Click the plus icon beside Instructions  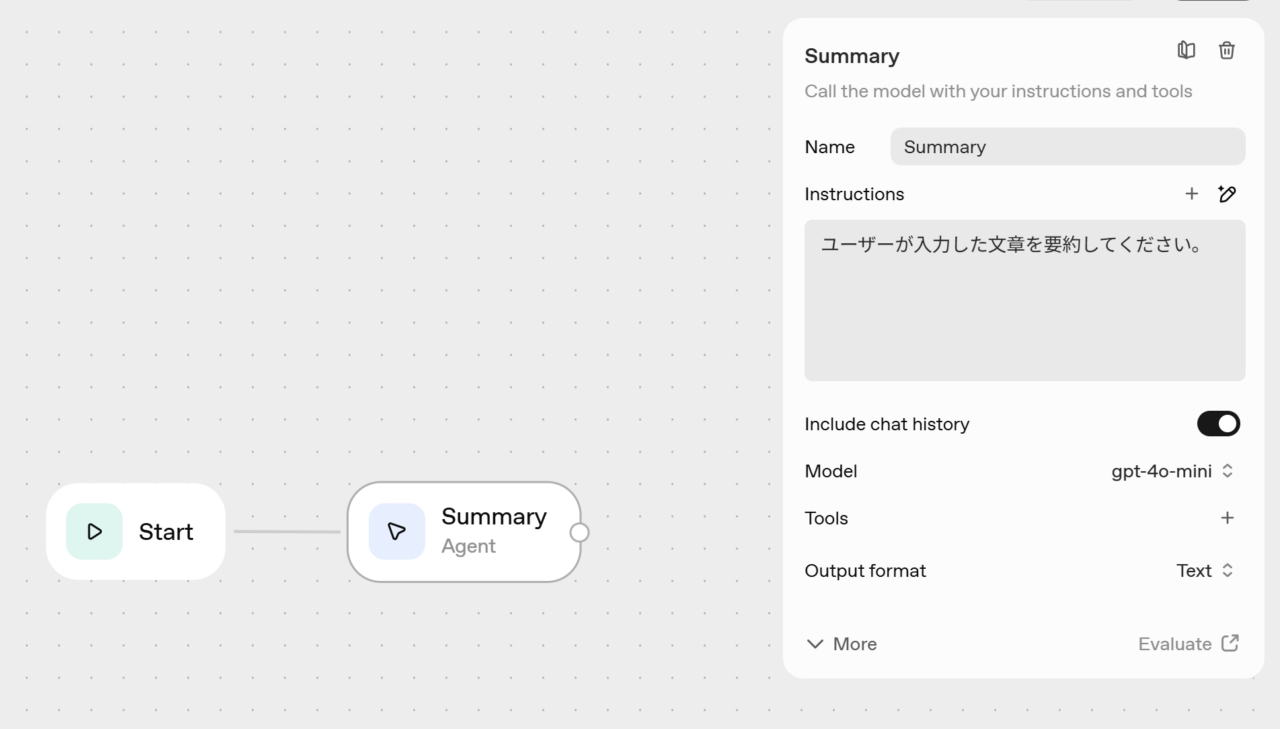pos(1191,194)
